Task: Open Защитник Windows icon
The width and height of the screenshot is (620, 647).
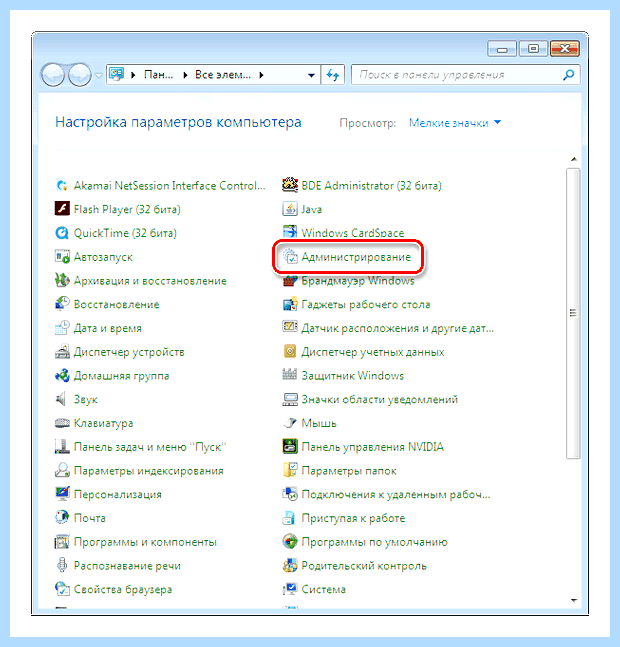Action: [290, 375]
